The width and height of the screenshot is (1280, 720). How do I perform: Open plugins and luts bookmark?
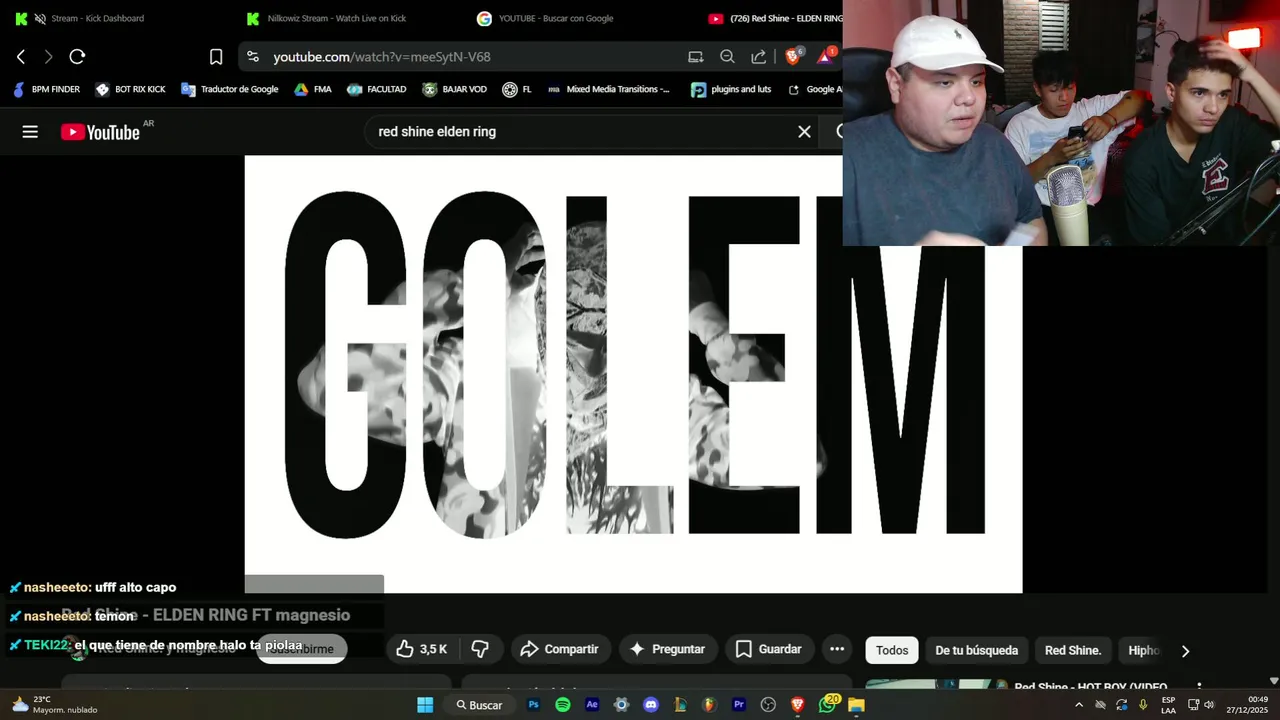731,89
